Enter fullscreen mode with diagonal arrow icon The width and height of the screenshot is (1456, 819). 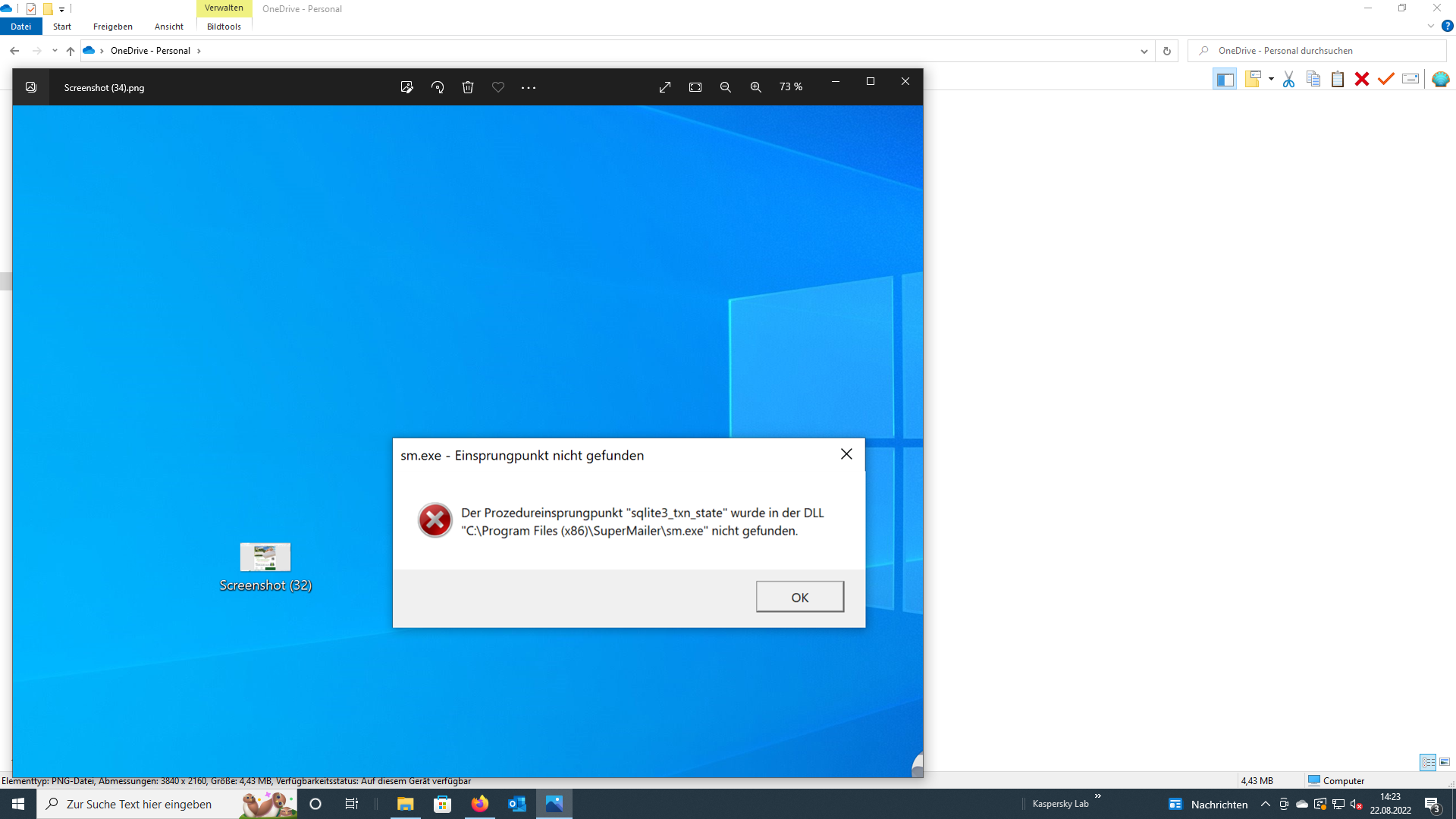tap(665, 87)
